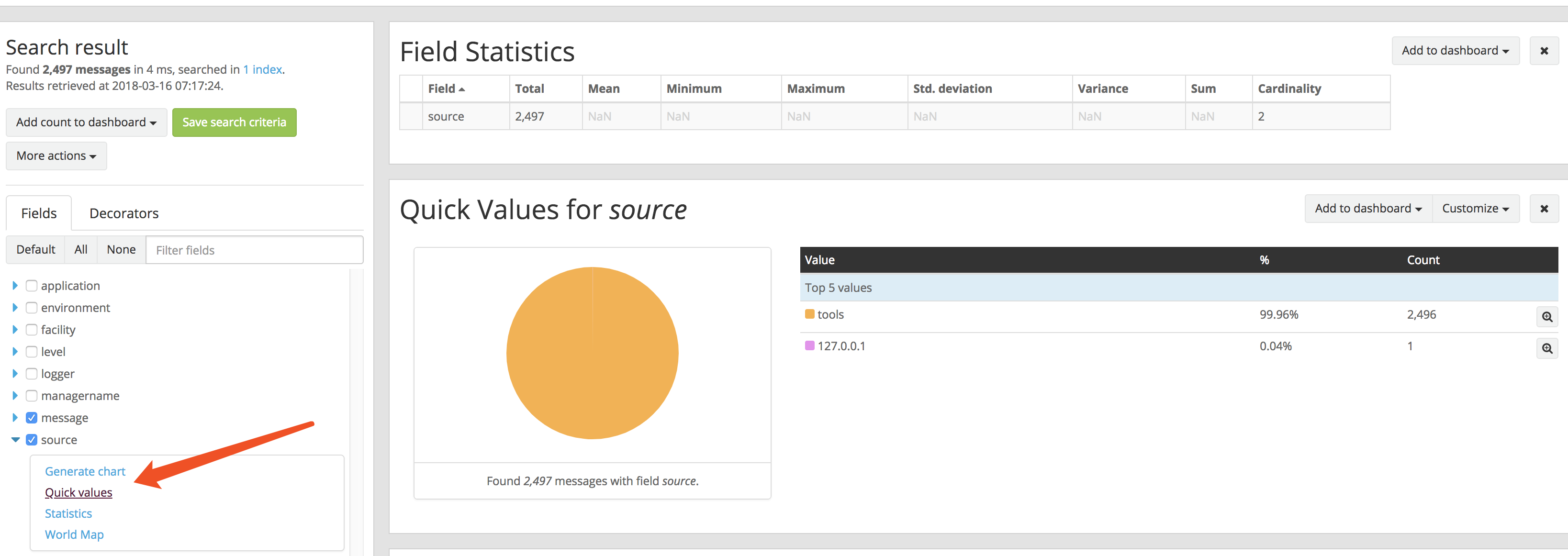
Task: Click magnifier icon in tools row
Action: pyautogui.click(x=1546, y=317)
